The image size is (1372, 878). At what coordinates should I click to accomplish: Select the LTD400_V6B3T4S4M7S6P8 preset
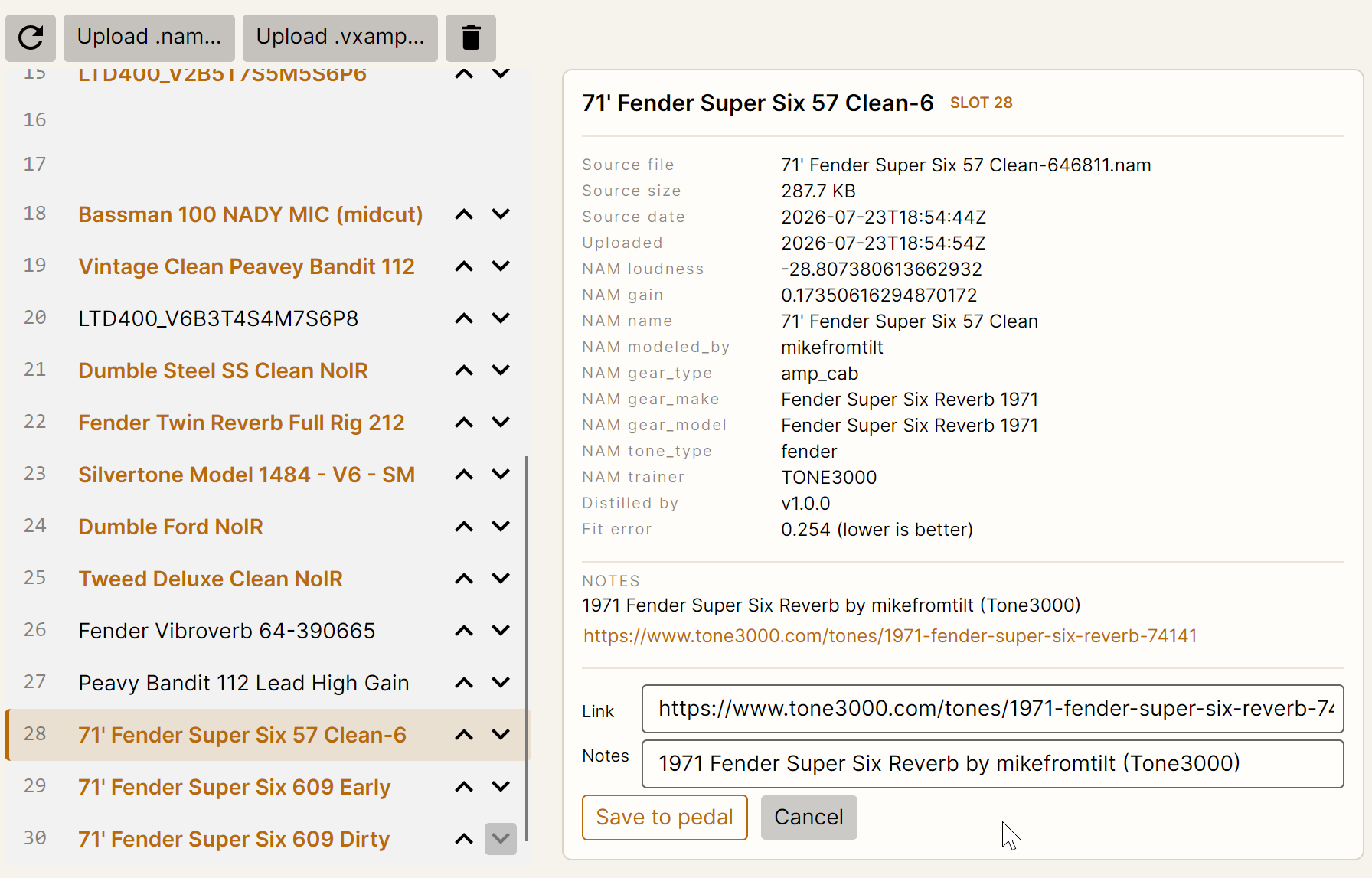218,318
